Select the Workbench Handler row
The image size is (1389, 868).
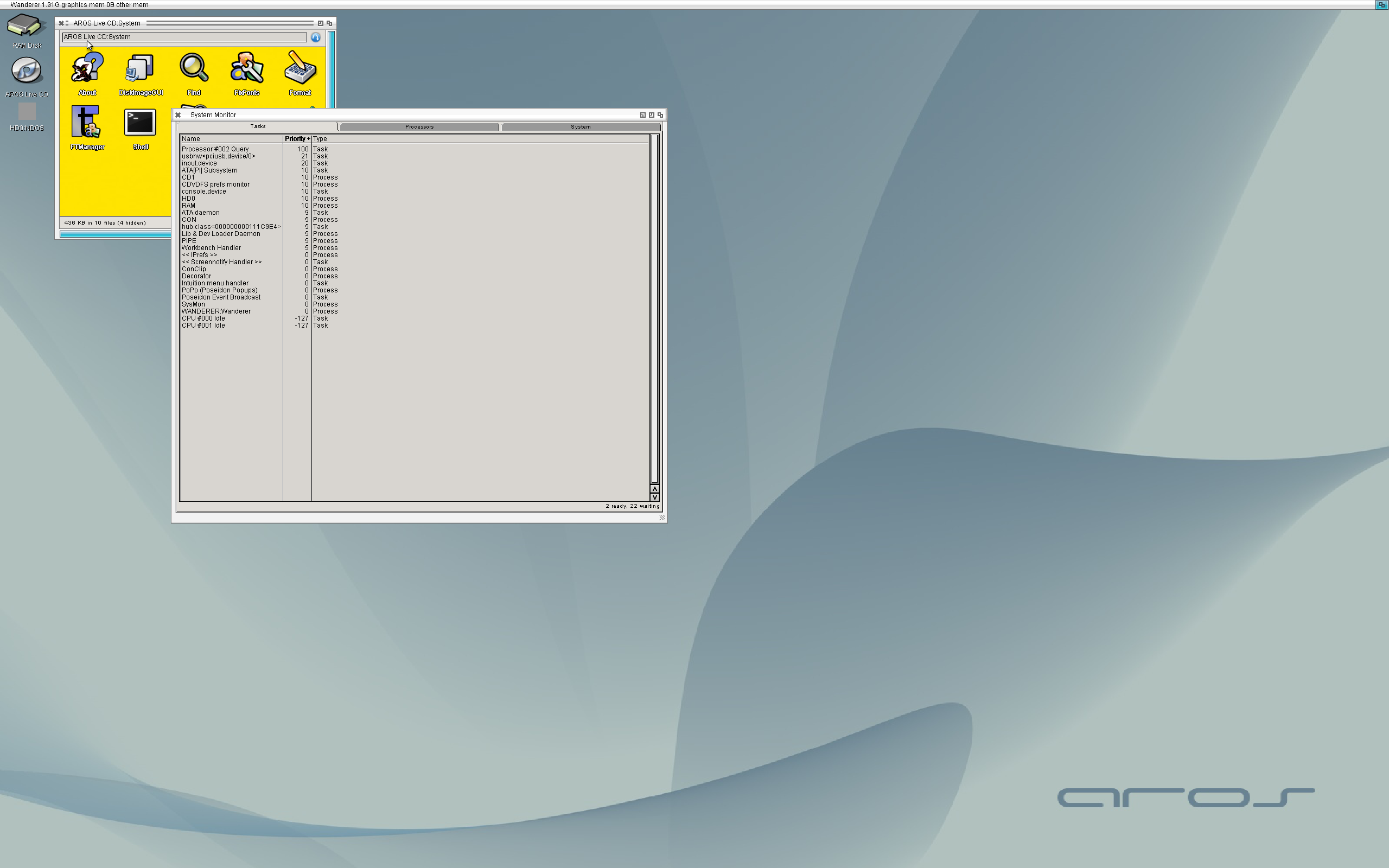pyautogui.click(x=415, y=248)
